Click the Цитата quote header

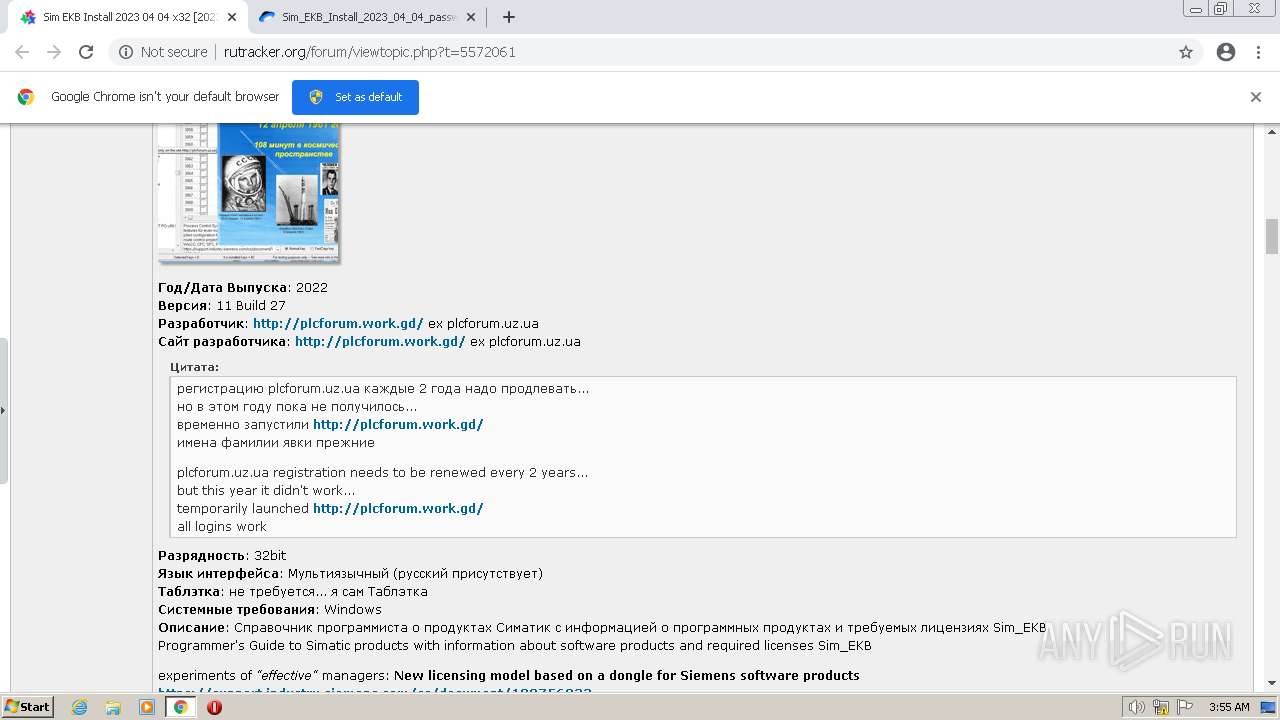pyautogui.click(x=194, y=367)
